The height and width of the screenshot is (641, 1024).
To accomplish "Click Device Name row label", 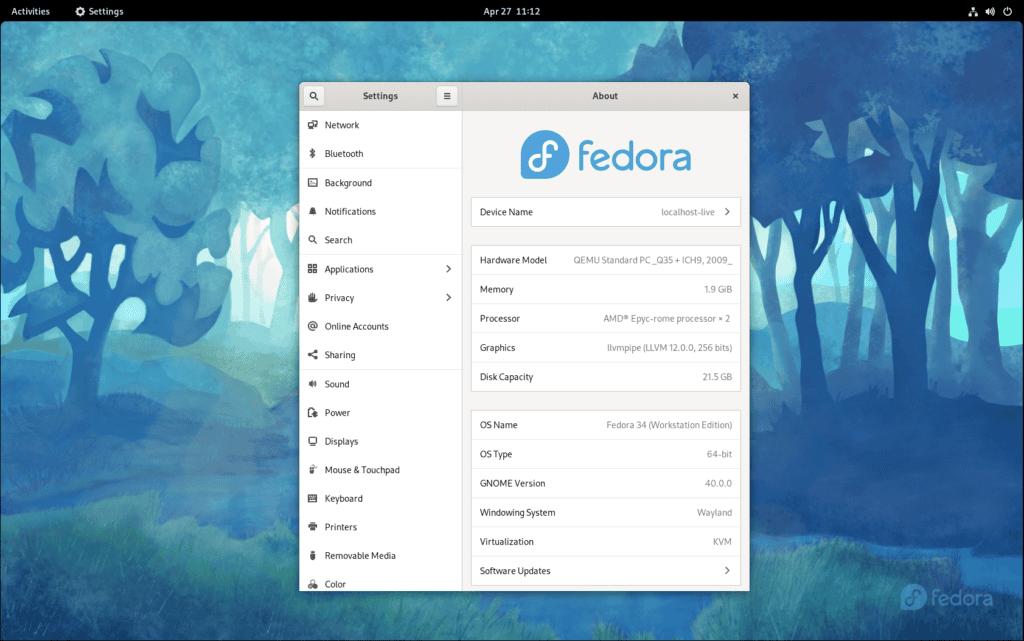I will (506, 212).
